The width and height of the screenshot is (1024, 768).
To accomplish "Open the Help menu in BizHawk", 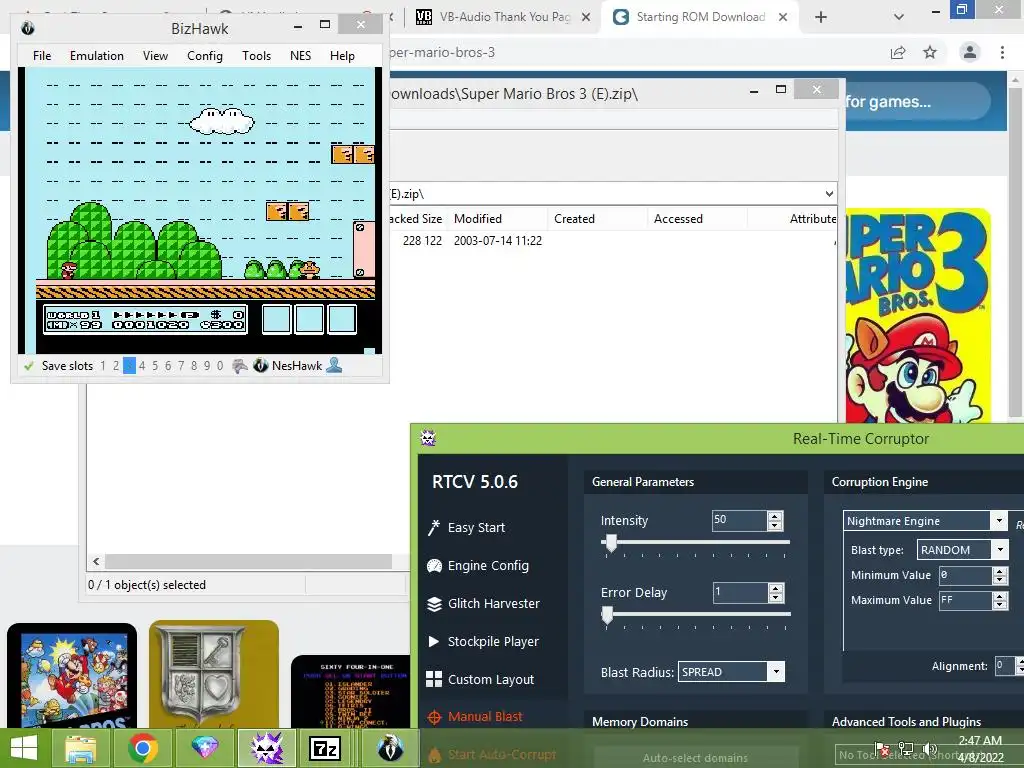I will (x=342, y=56).
